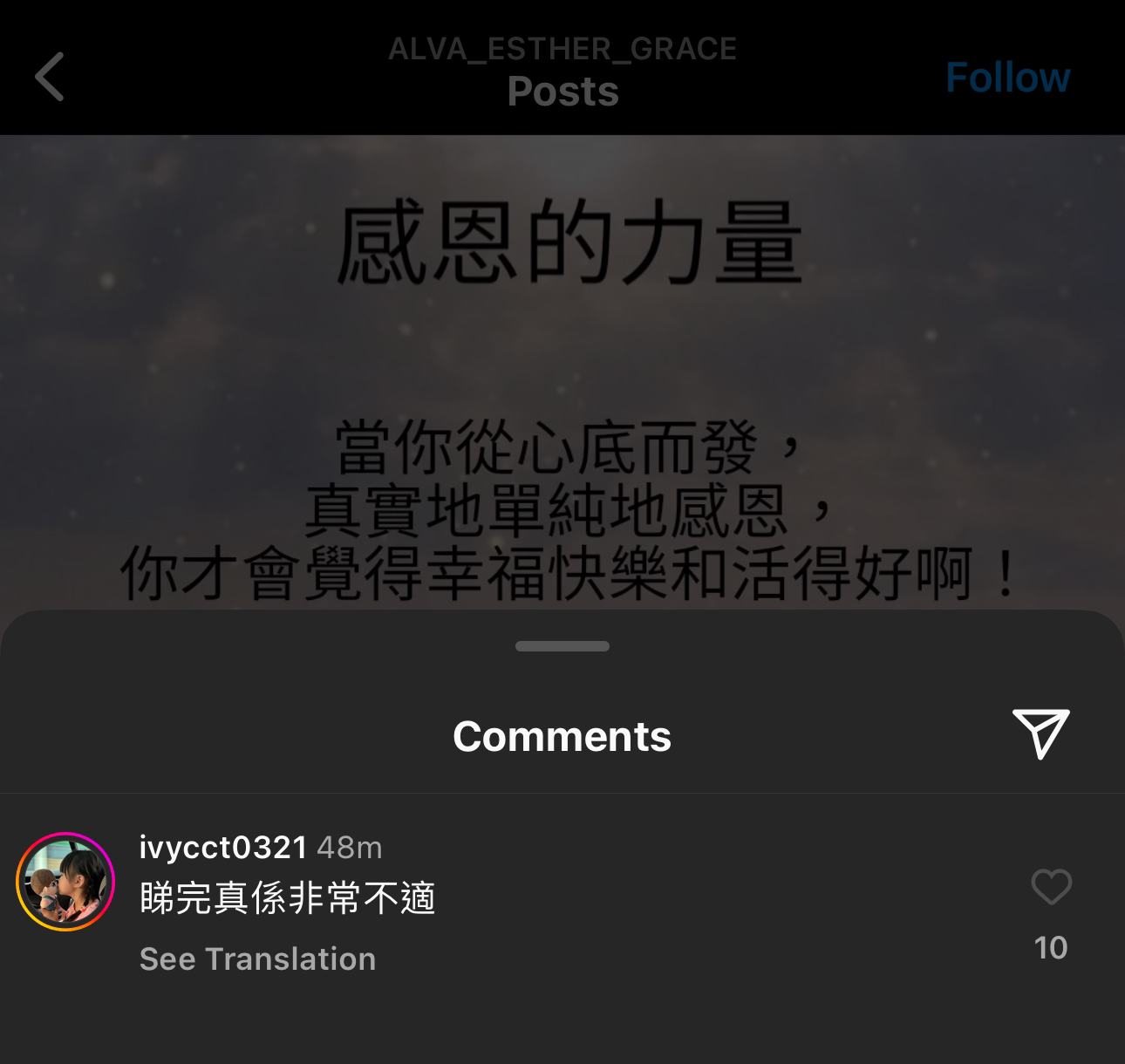View the 10 likes count on comment
The height and width of the screenshot is (1064, 1125).
[1051, 948]
